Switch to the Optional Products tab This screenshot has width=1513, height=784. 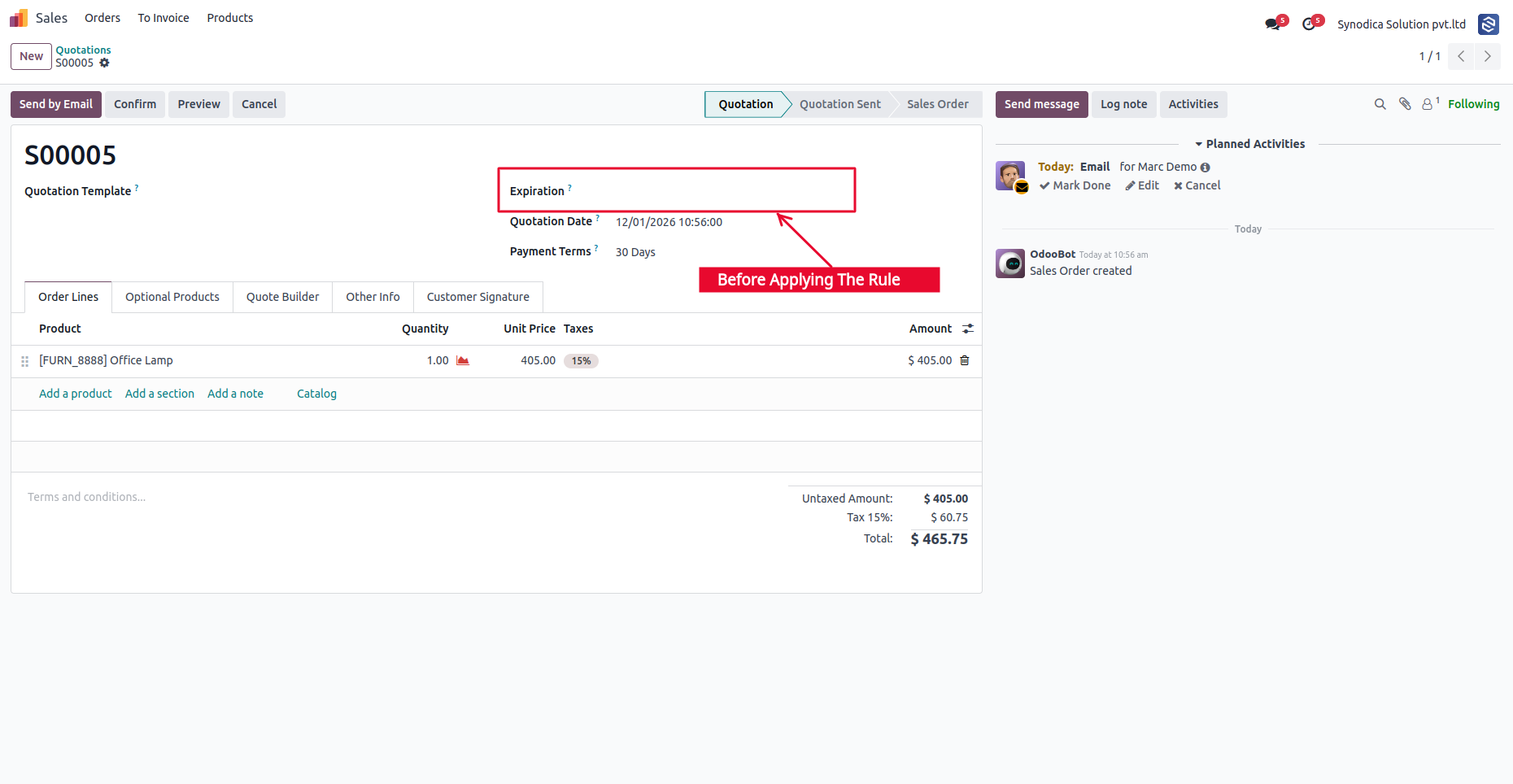(172, 297)
